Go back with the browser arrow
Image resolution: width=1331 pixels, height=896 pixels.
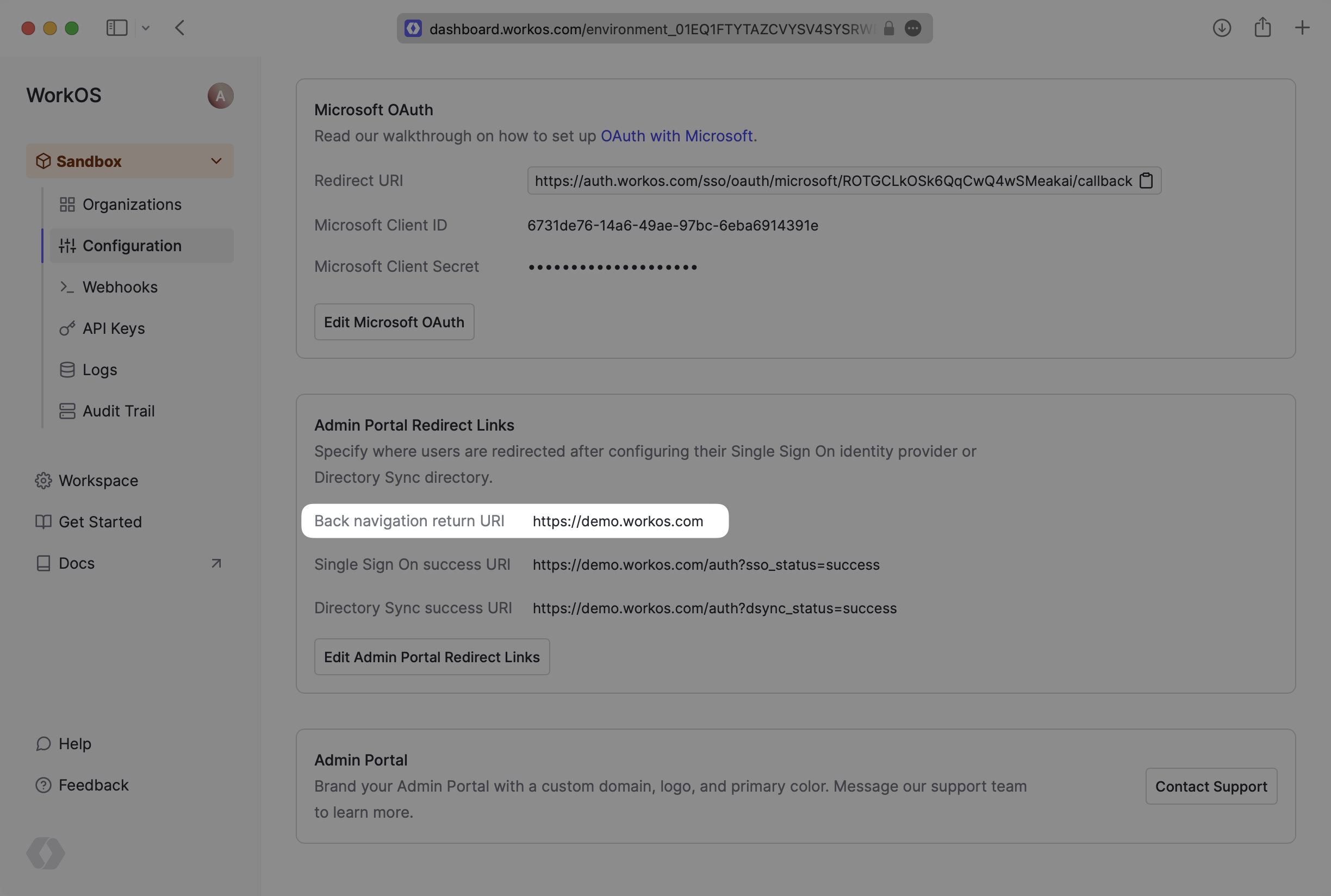[179, 28]
